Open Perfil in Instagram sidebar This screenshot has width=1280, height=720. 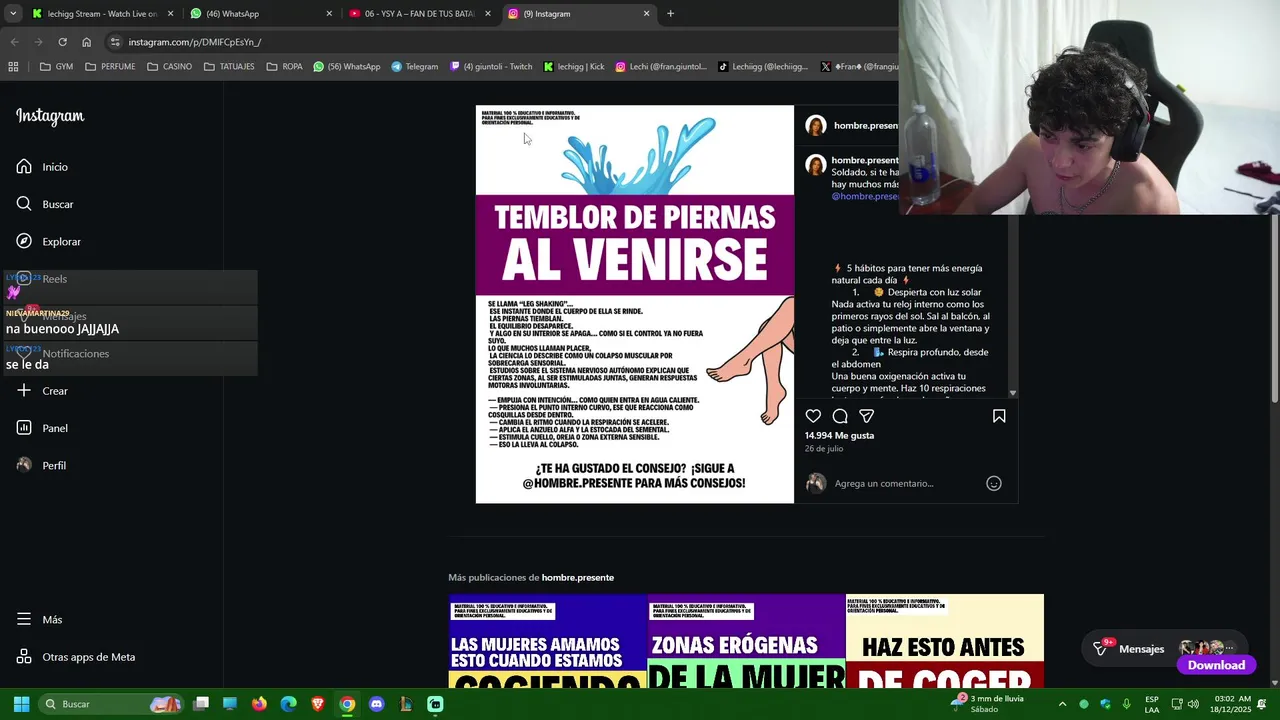click(41, 465)
